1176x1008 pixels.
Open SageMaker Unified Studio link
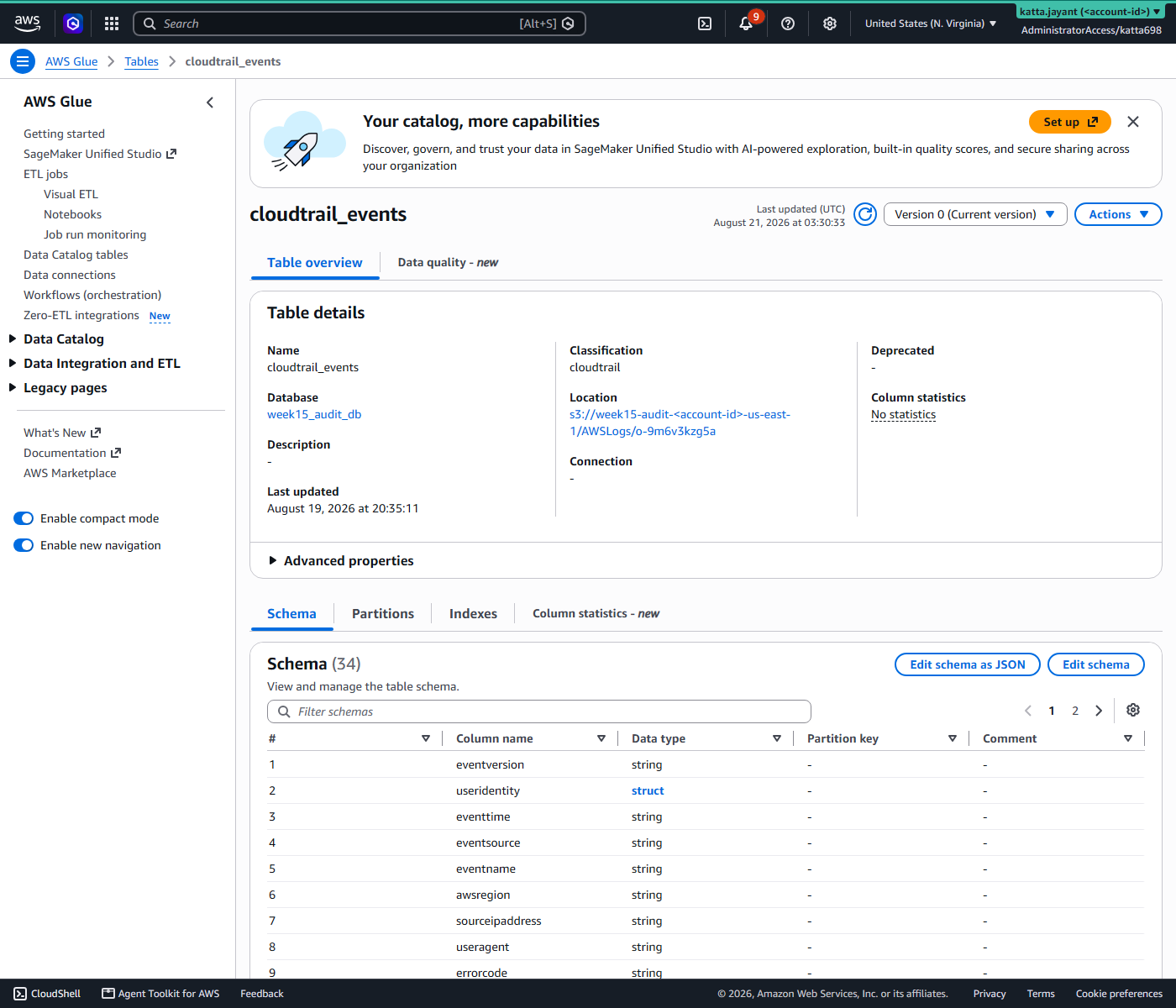(100, 154)
